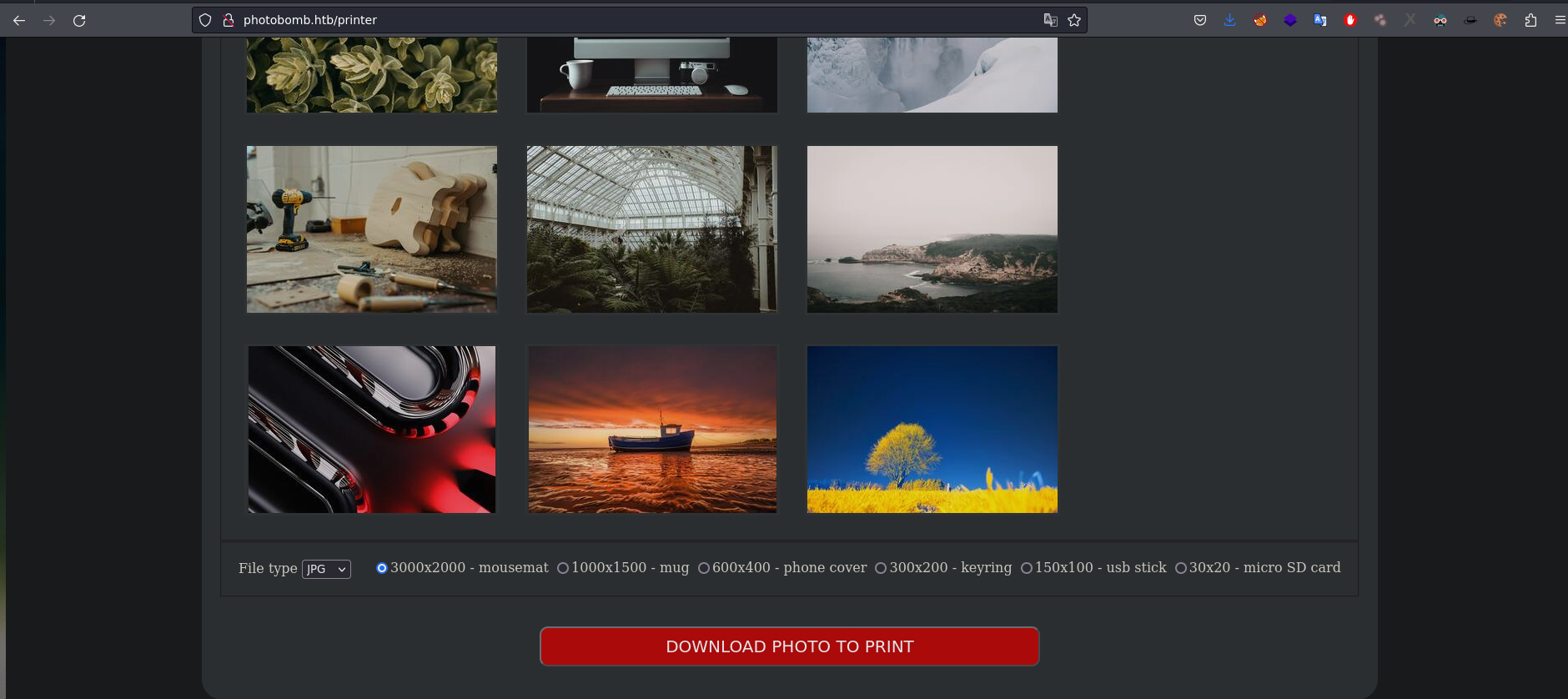Reload the current page
The height and width of the screenshot is (699, 1568).
pos(79,20)
